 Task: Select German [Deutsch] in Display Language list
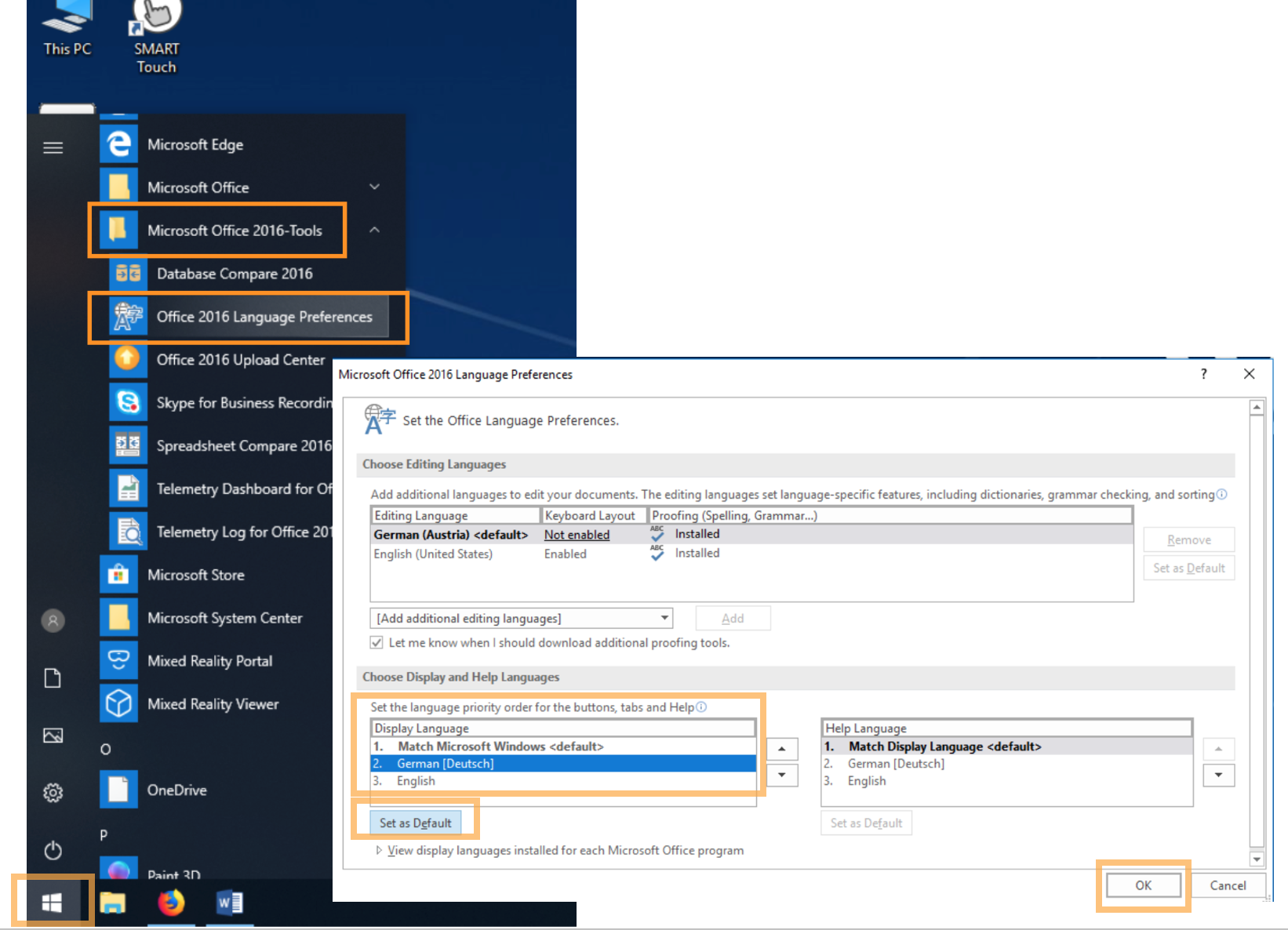pos(563,764)
